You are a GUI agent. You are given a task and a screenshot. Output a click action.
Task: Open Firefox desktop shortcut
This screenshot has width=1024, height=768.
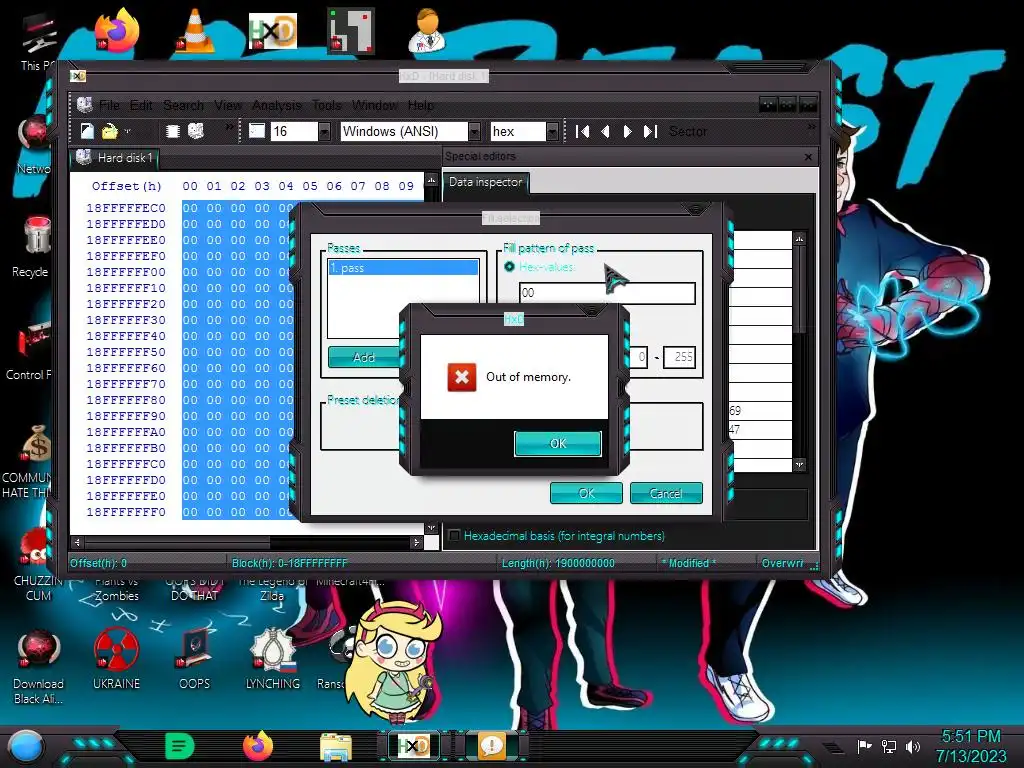(118, 30)
